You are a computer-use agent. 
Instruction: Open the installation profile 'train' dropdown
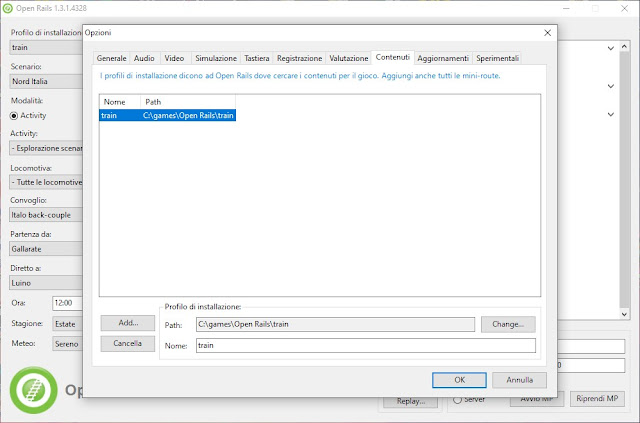click(46, 47)
